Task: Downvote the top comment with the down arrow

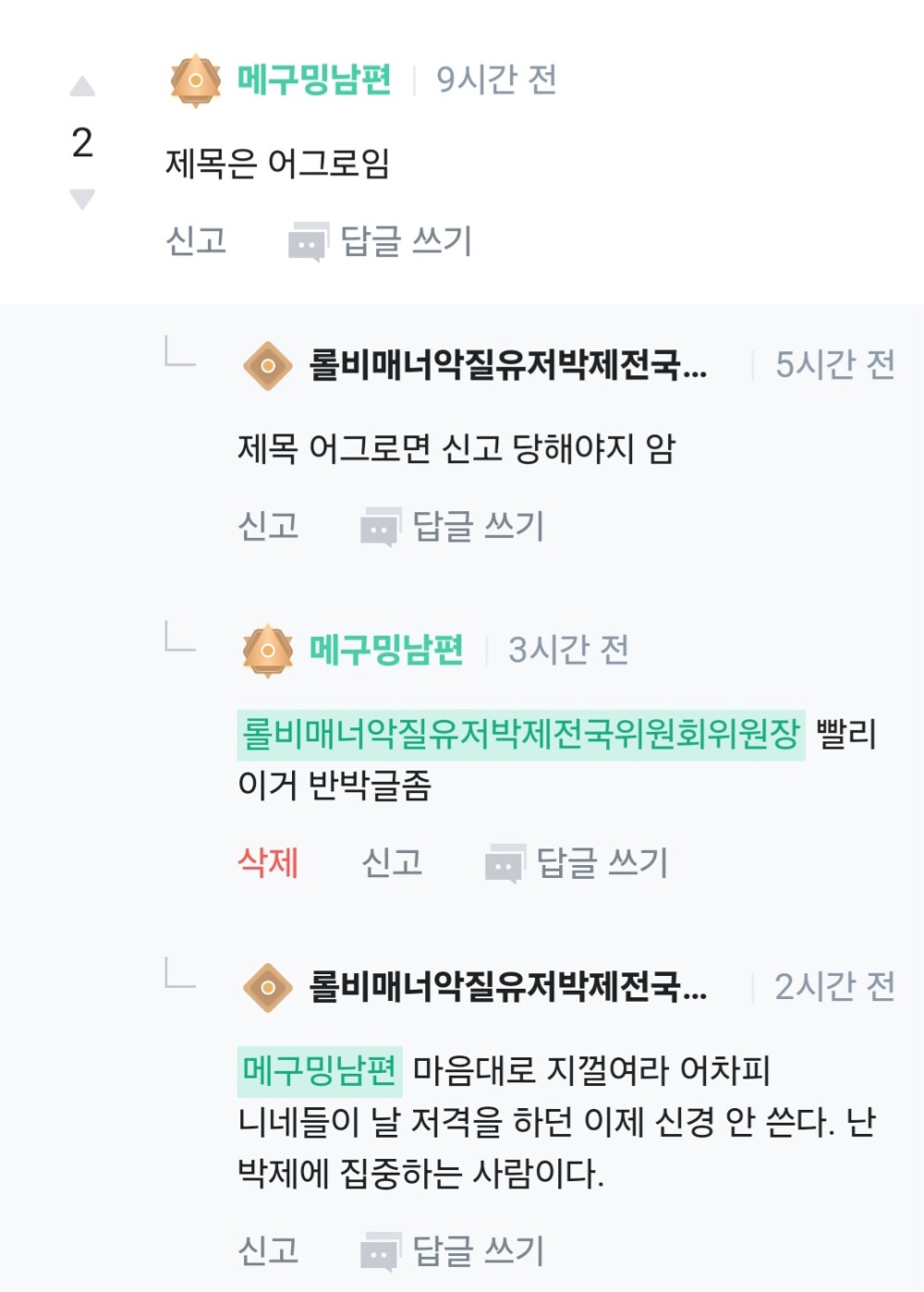Action: 82,198
